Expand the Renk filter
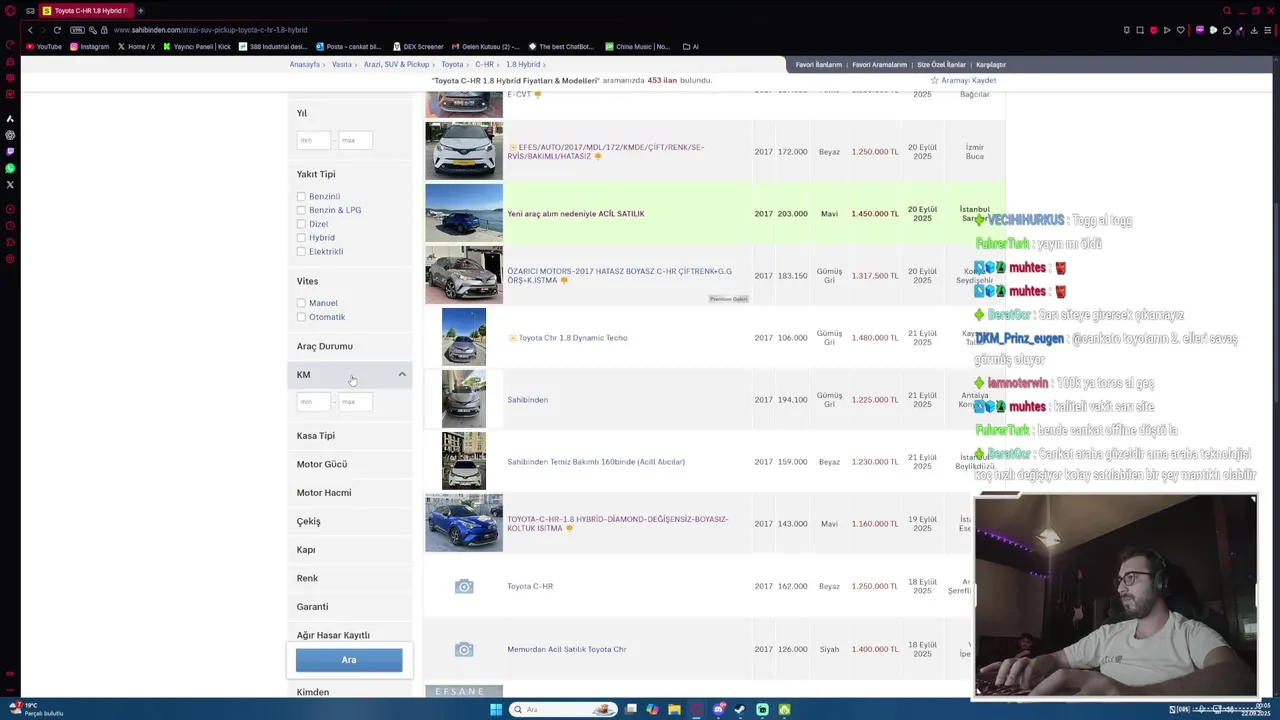This screenshot has height=720, width=1280. pos(350,578)
